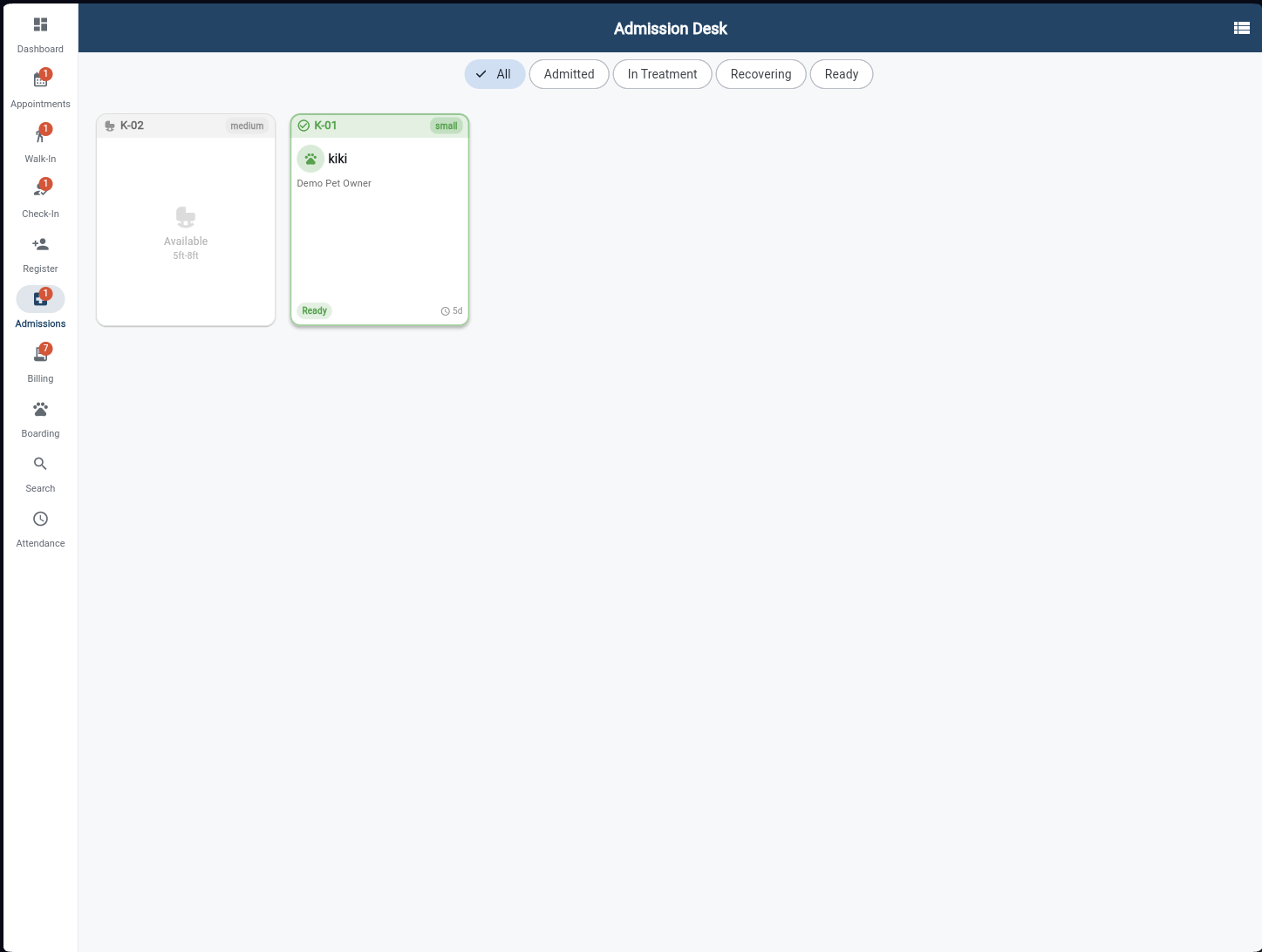The width and height of the screenshot is (1262, 952).
Task: Navigate to Boarding with paw icon
Action: (40, 410)
